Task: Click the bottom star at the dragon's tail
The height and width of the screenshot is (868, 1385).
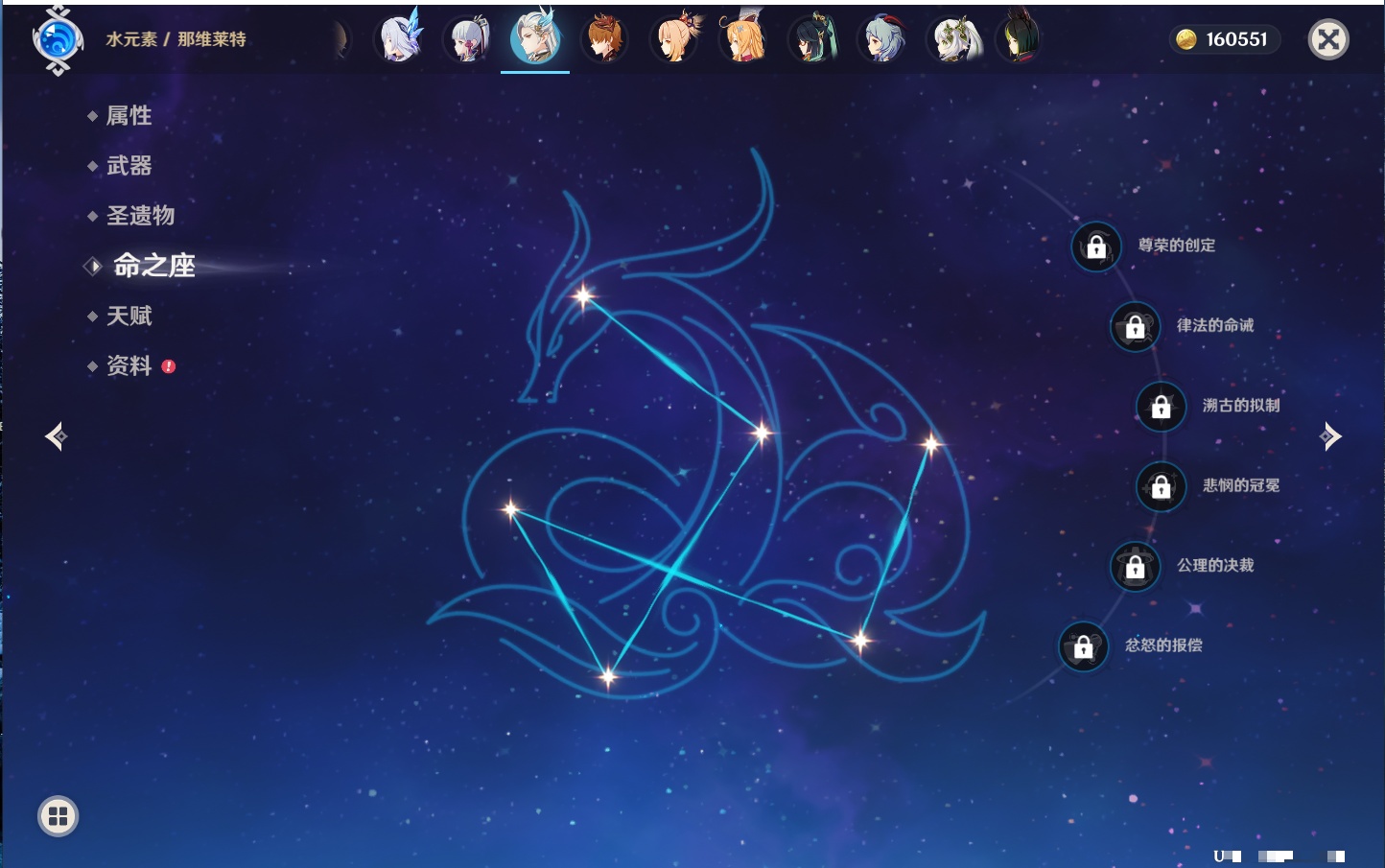Action: [607, 677]
